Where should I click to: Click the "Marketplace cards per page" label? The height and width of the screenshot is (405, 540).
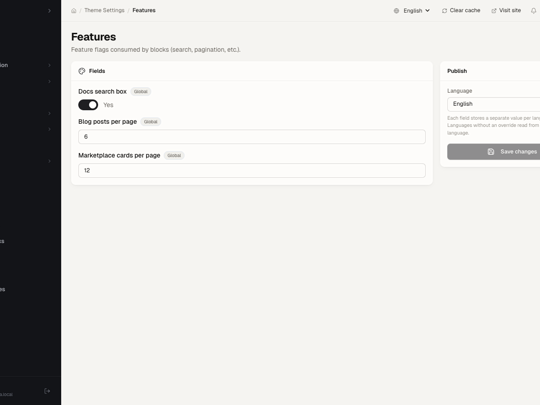tap(119, 156)
